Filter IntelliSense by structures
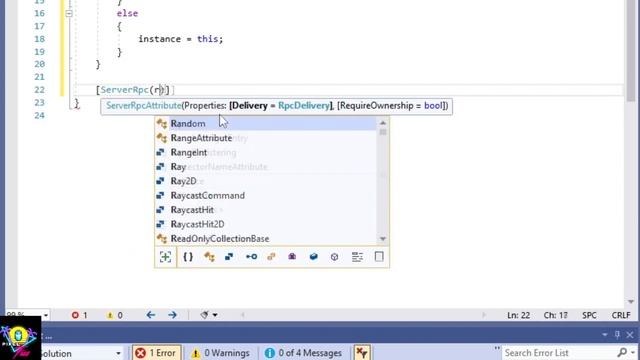The height and width of the screenshot is (360, 640). click(229, 257)
